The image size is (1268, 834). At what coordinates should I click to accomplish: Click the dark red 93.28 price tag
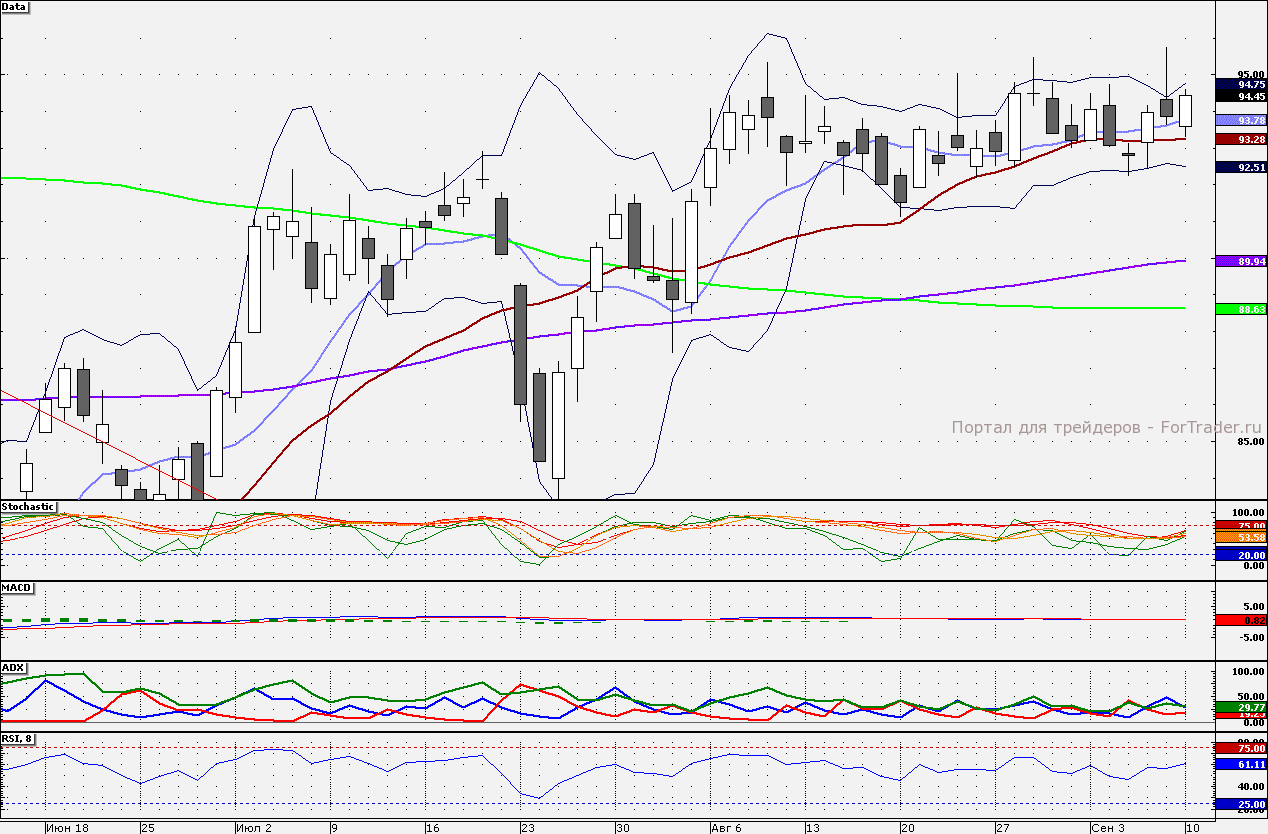pyautogui.click(x=1241, y=140)
